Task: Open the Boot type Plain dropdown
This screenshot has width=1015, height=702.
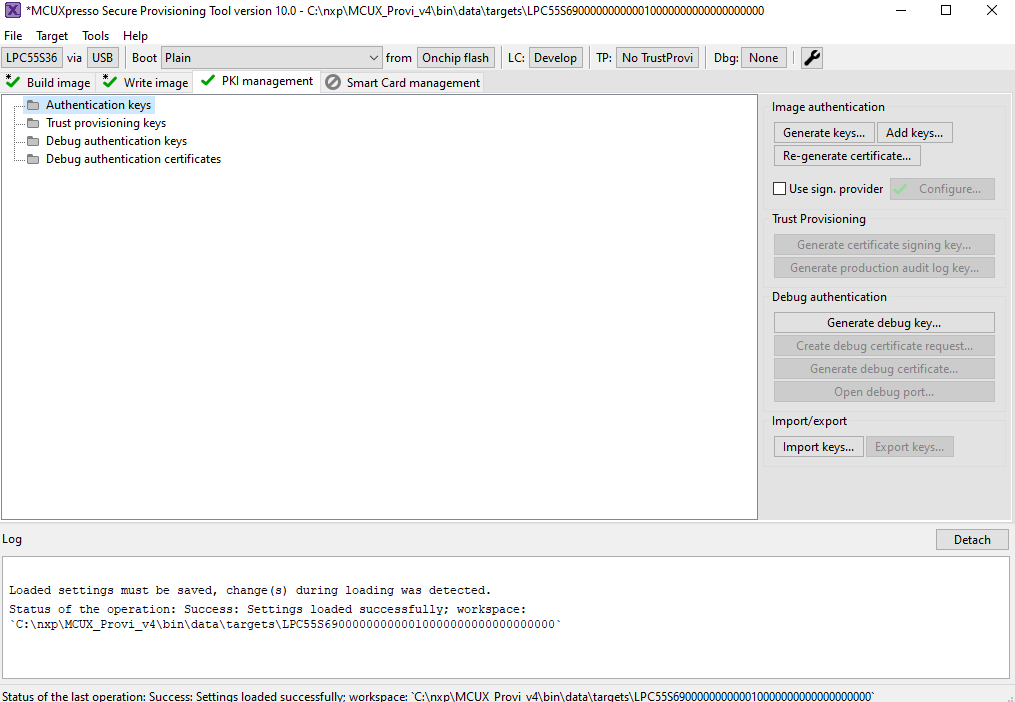Action: (271, 58)
